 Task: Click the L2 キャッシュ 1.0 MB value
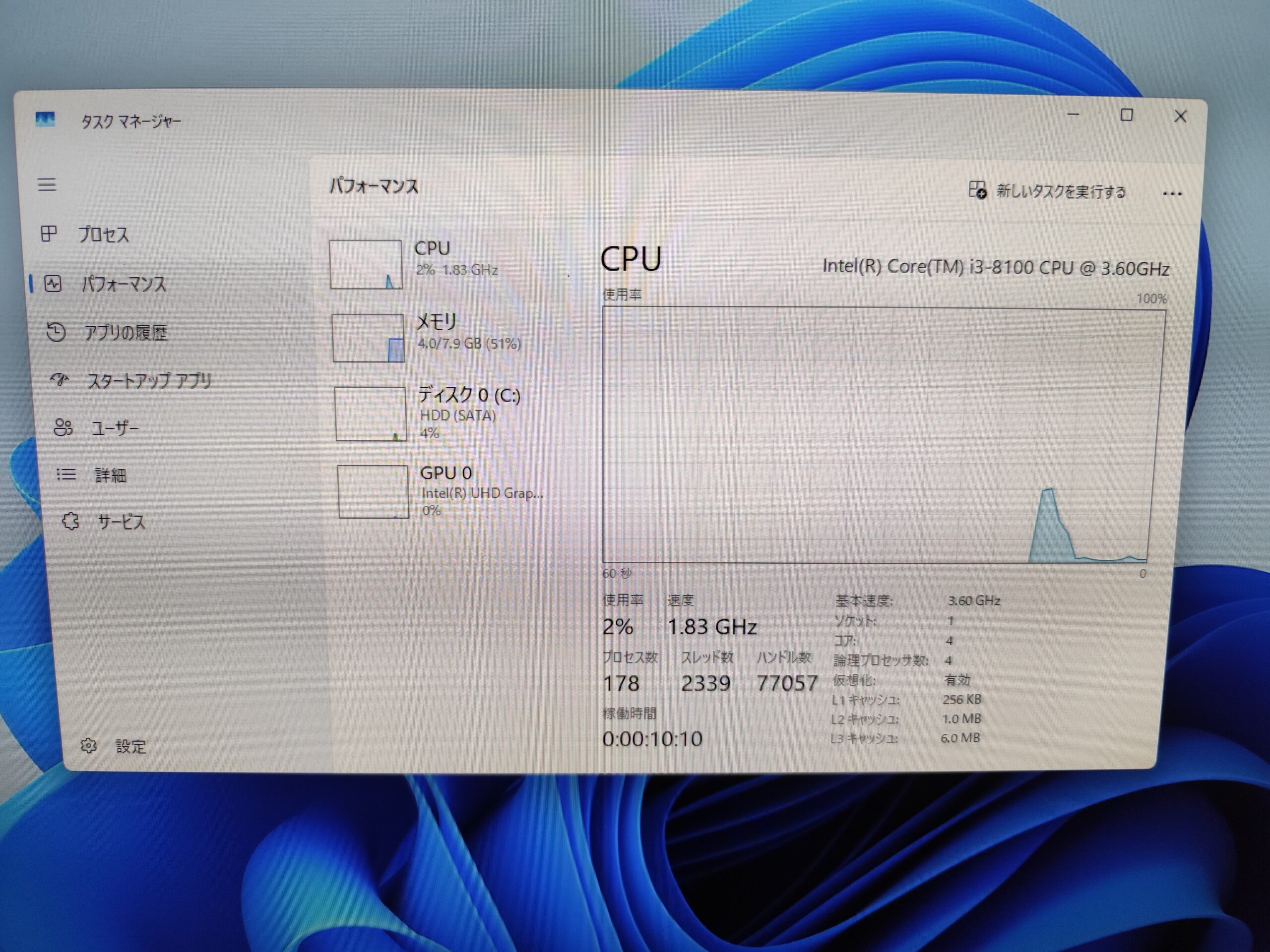click(962, 718)
